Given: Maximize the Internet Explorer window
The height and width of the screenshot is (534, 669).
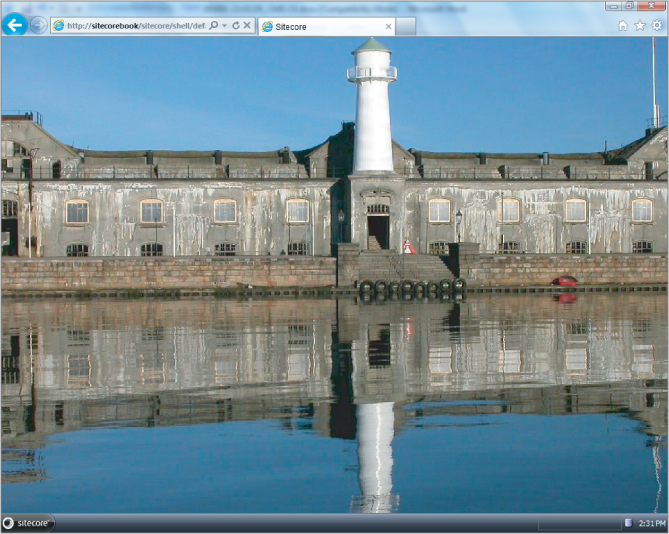Looking at the screenshot, I should click(x=629, y=6).
